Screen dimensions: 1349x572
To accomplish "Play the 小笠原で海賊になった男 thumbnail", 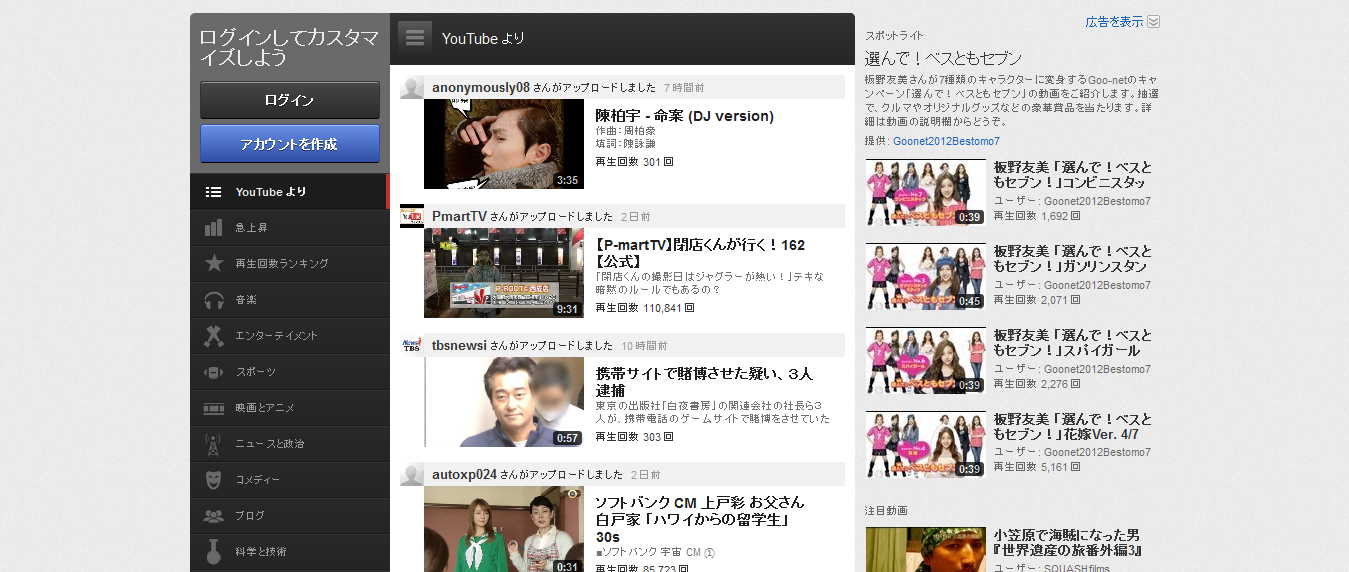I will 925,549.
